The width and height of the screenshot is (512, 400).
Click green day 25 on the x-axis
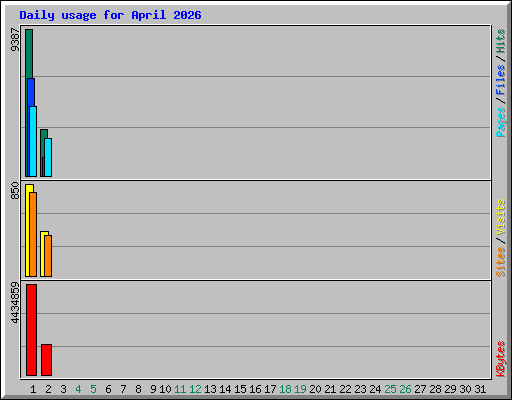point(390,389)
